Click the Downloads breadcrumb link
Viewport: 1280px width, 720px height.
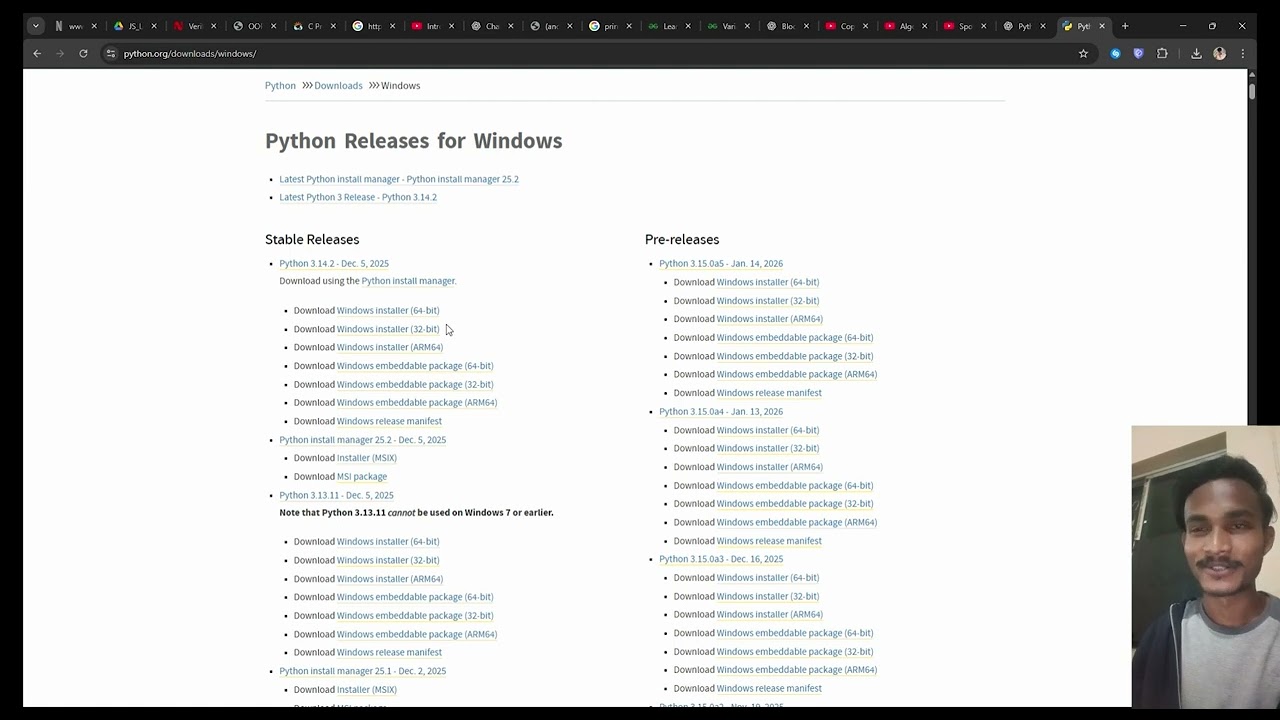tap(338, 86)
